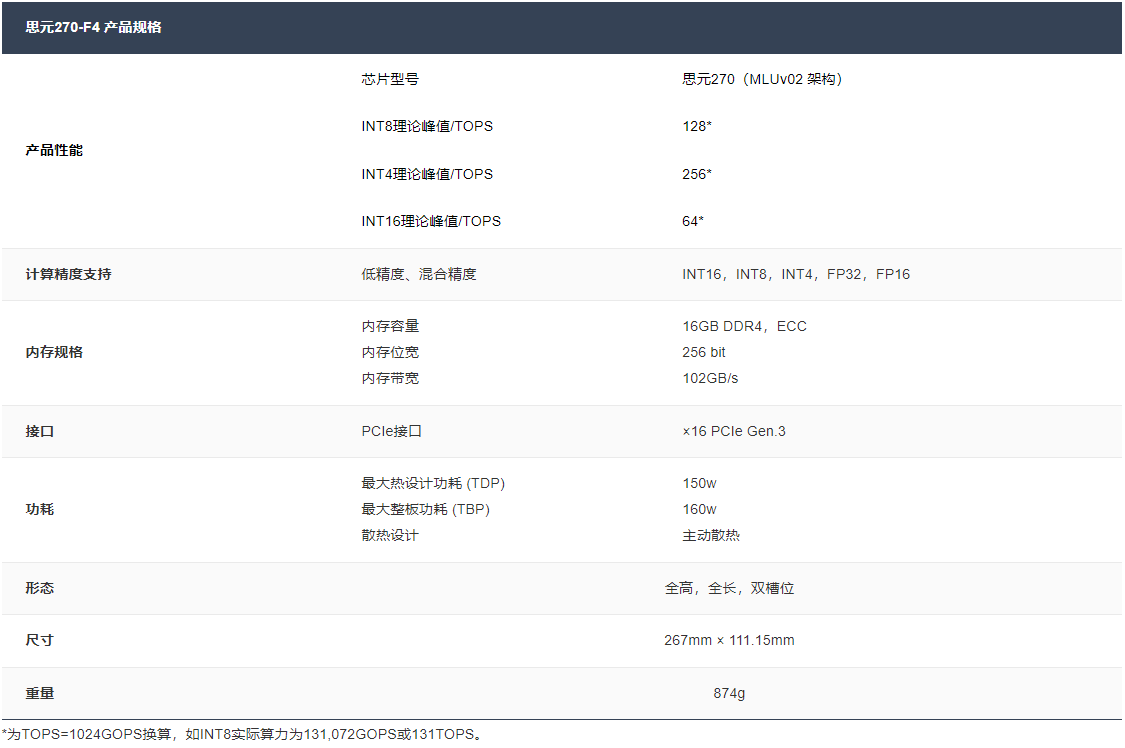This screenshot has height=748, width=1125.
Task: Click the 内存位宽 label
Action: pos(390,352)
